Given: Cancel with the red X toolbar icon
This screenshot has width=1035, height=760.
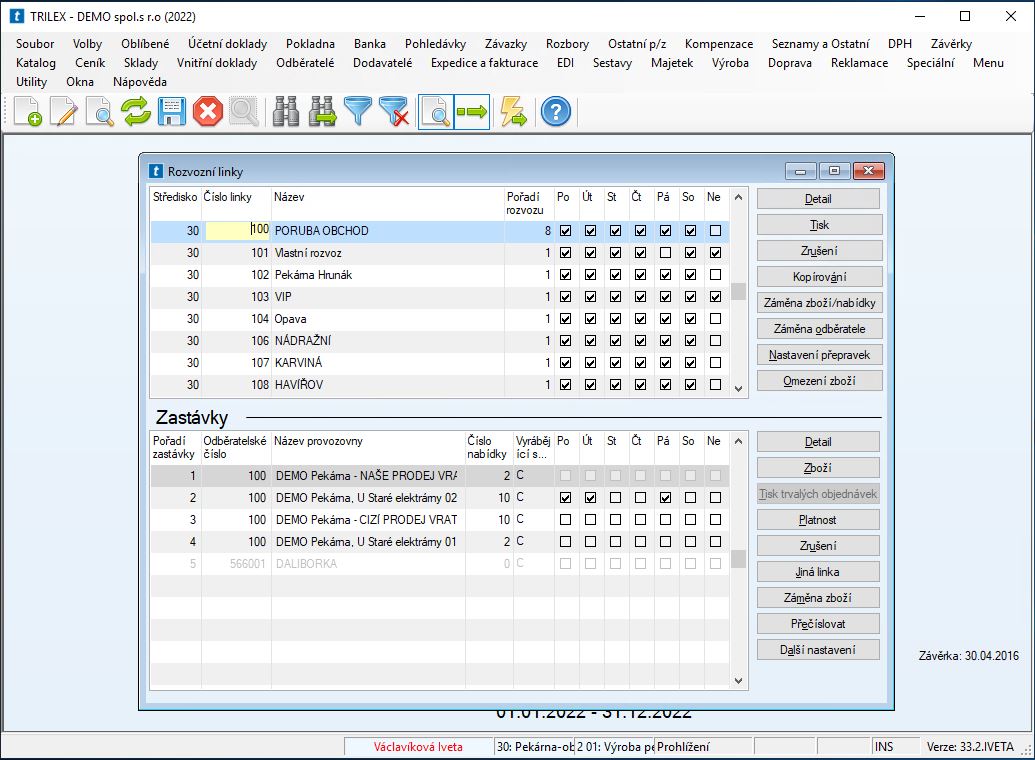Looking at the screenshot, I should tap(207, 112).
